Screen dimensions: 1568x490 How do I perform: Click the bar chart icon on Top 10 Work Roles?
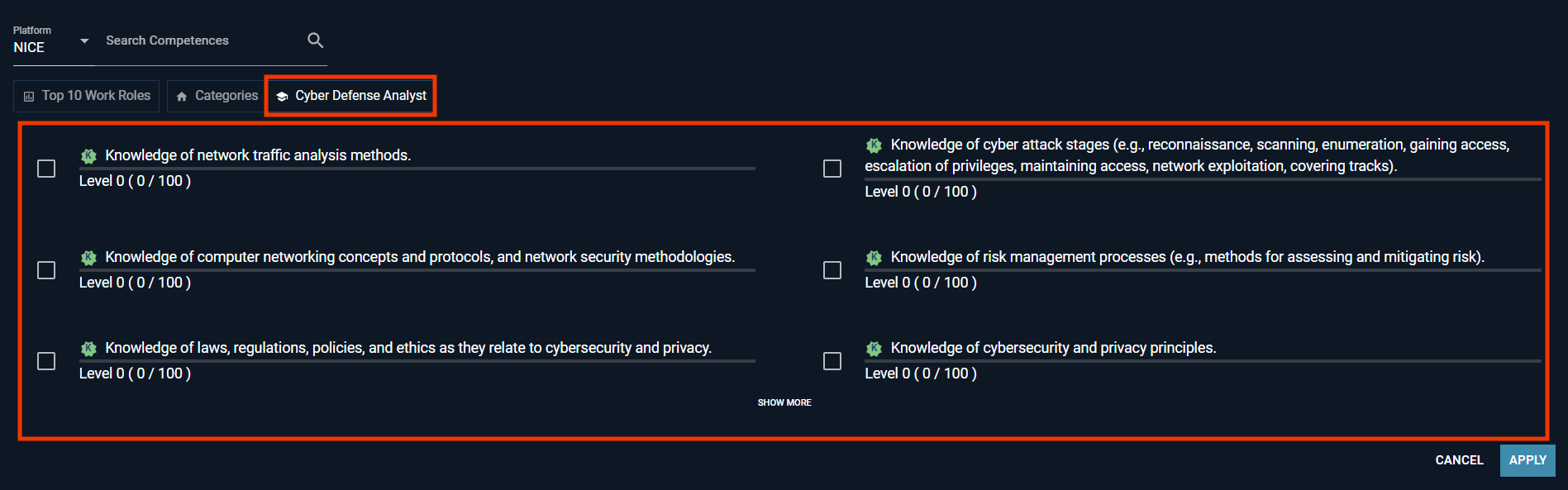(28, 95)
